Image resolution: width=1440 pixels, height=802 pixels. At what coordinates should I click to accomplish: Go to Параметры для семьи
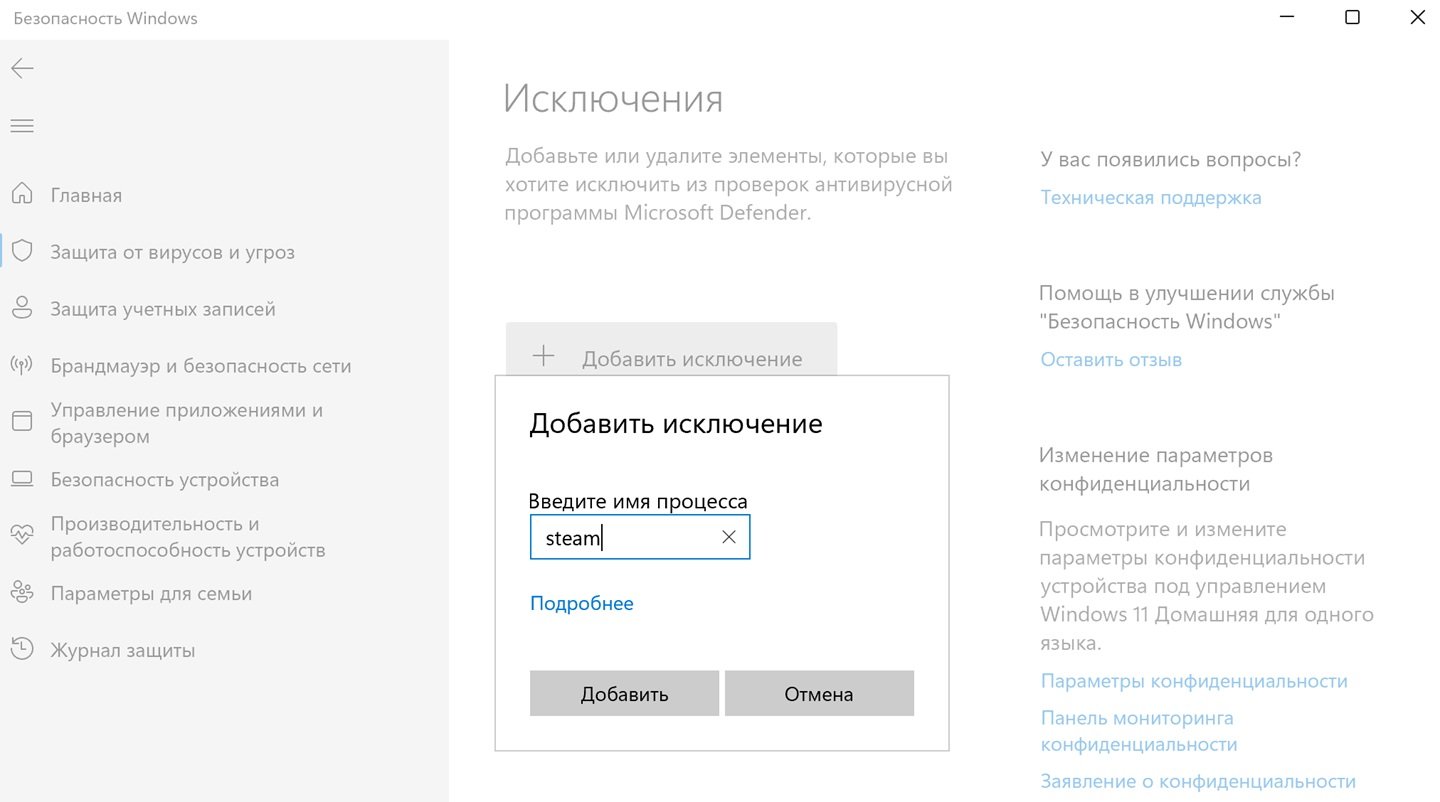(x=151, y=593)
